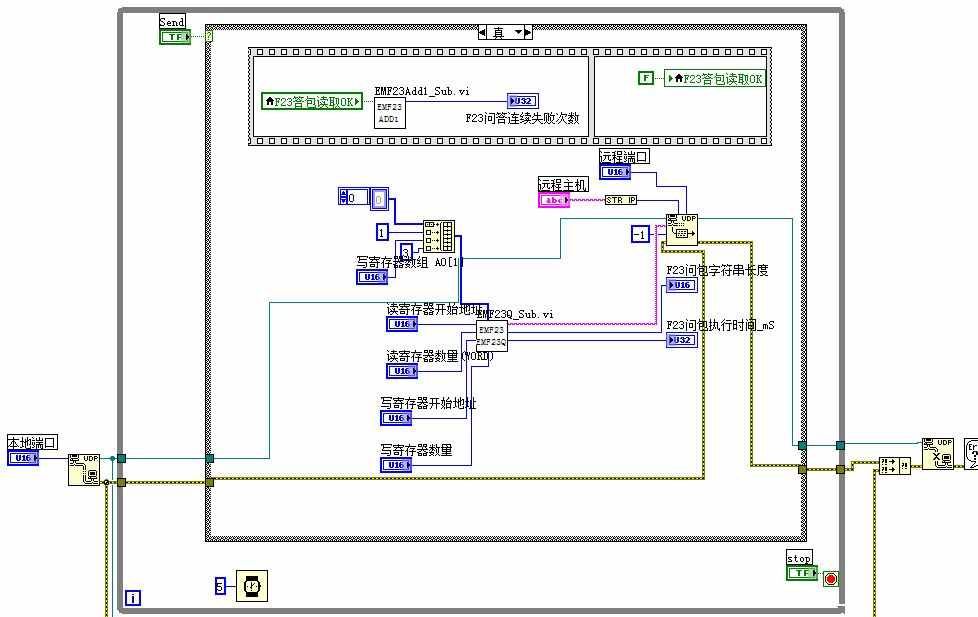Select the loop iteration terminal i
This screenshot has width=978, height=617.
coord(133,598)
